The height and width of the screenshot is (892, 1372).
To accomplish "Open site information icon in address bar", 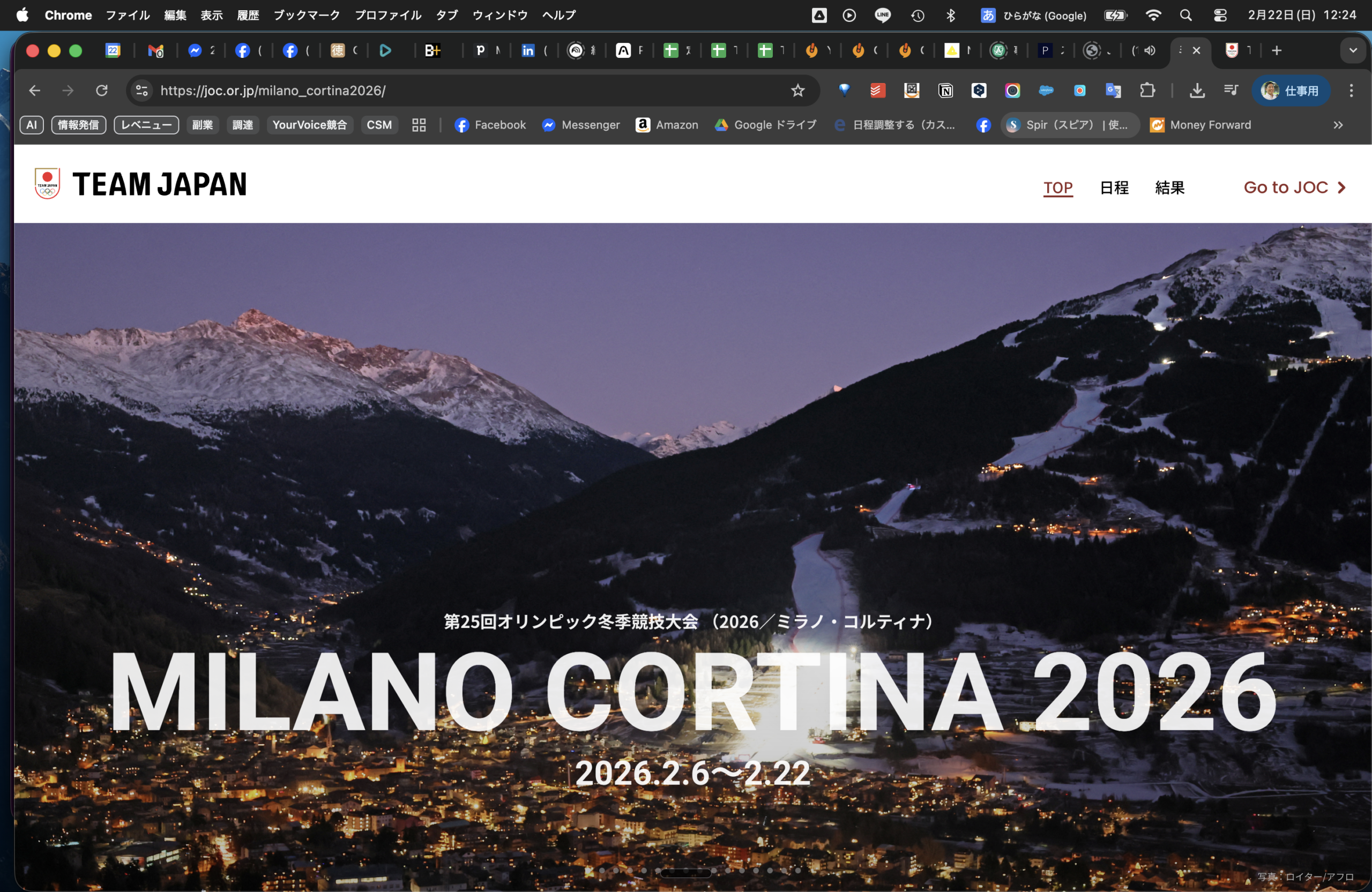I will click(142, 91).
